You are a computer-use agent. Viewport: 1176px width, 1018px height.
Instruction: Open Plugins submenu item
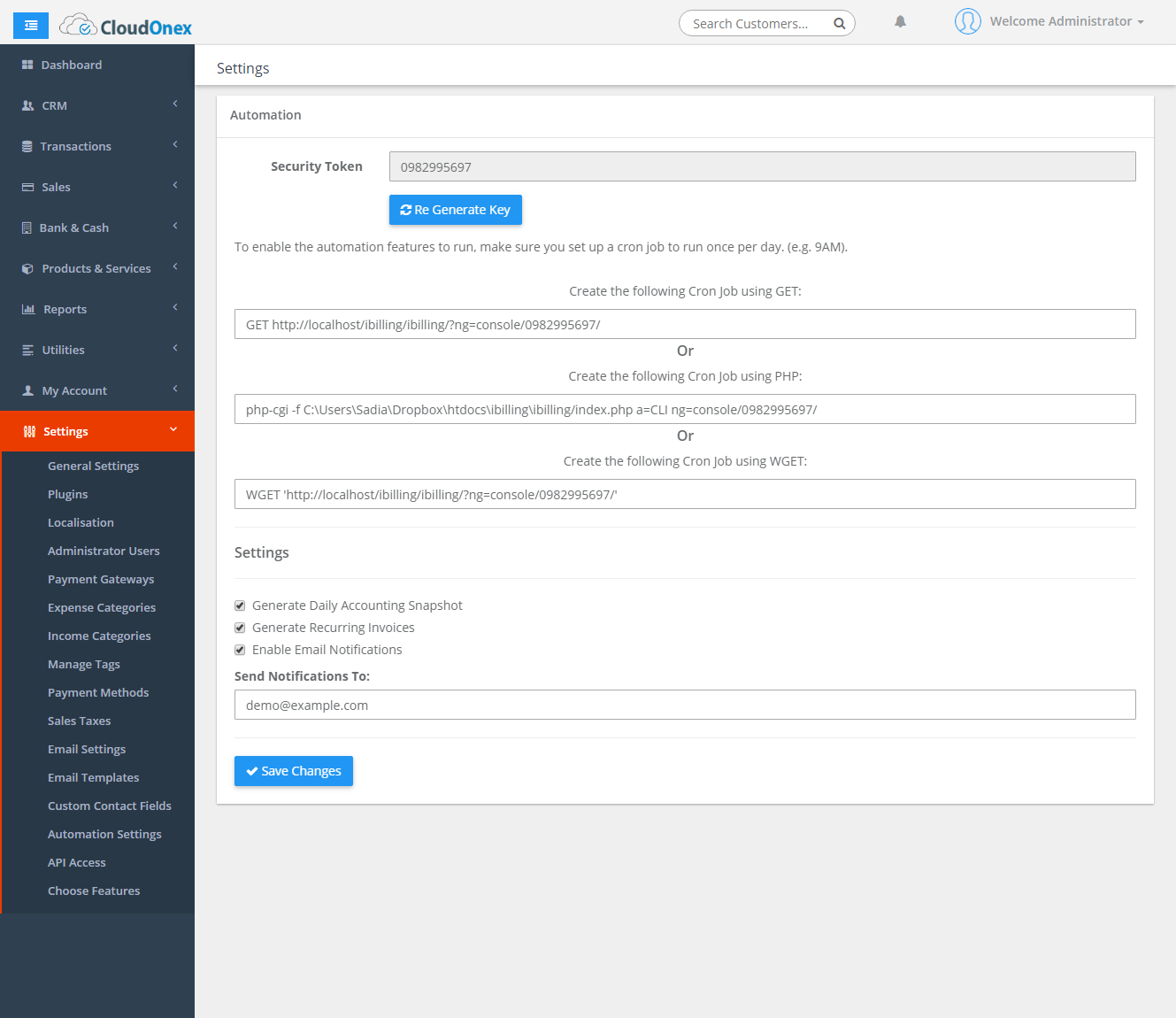(68, 494)
